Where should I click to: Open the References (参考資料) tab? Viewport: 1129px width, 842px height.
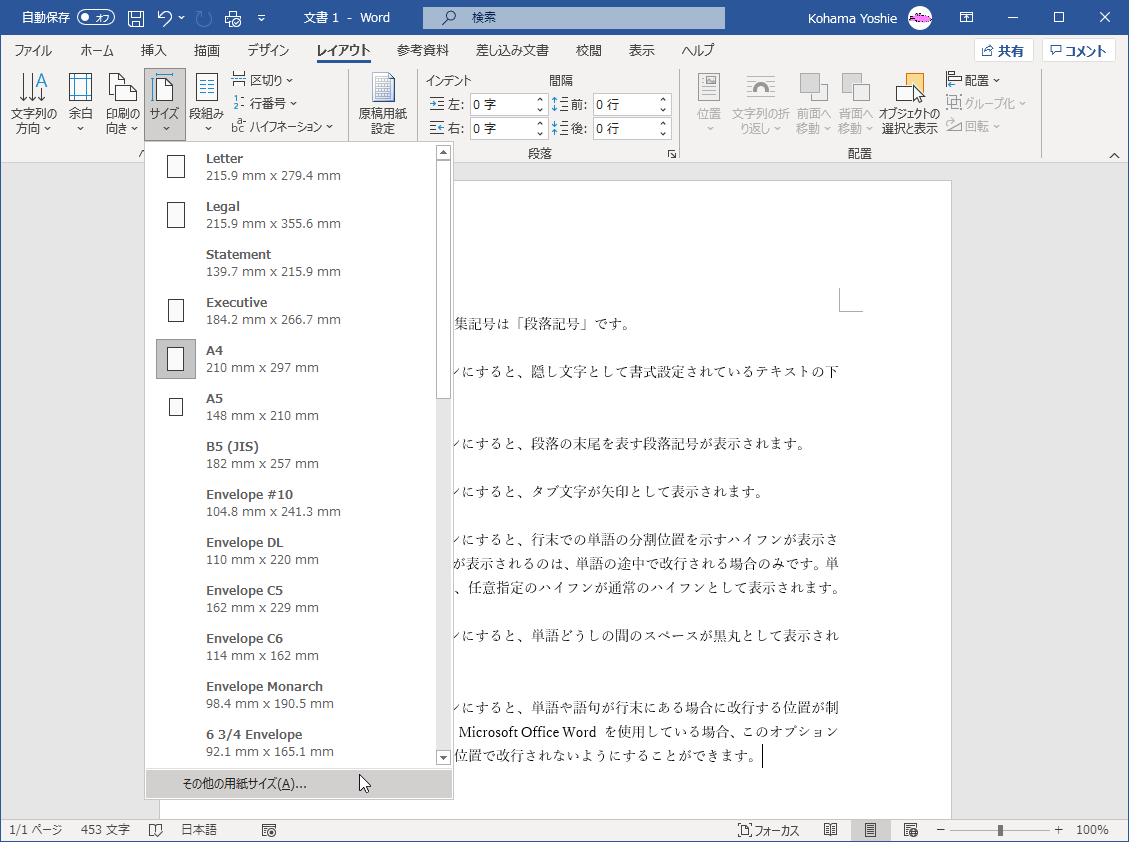[x=423, y=50]
